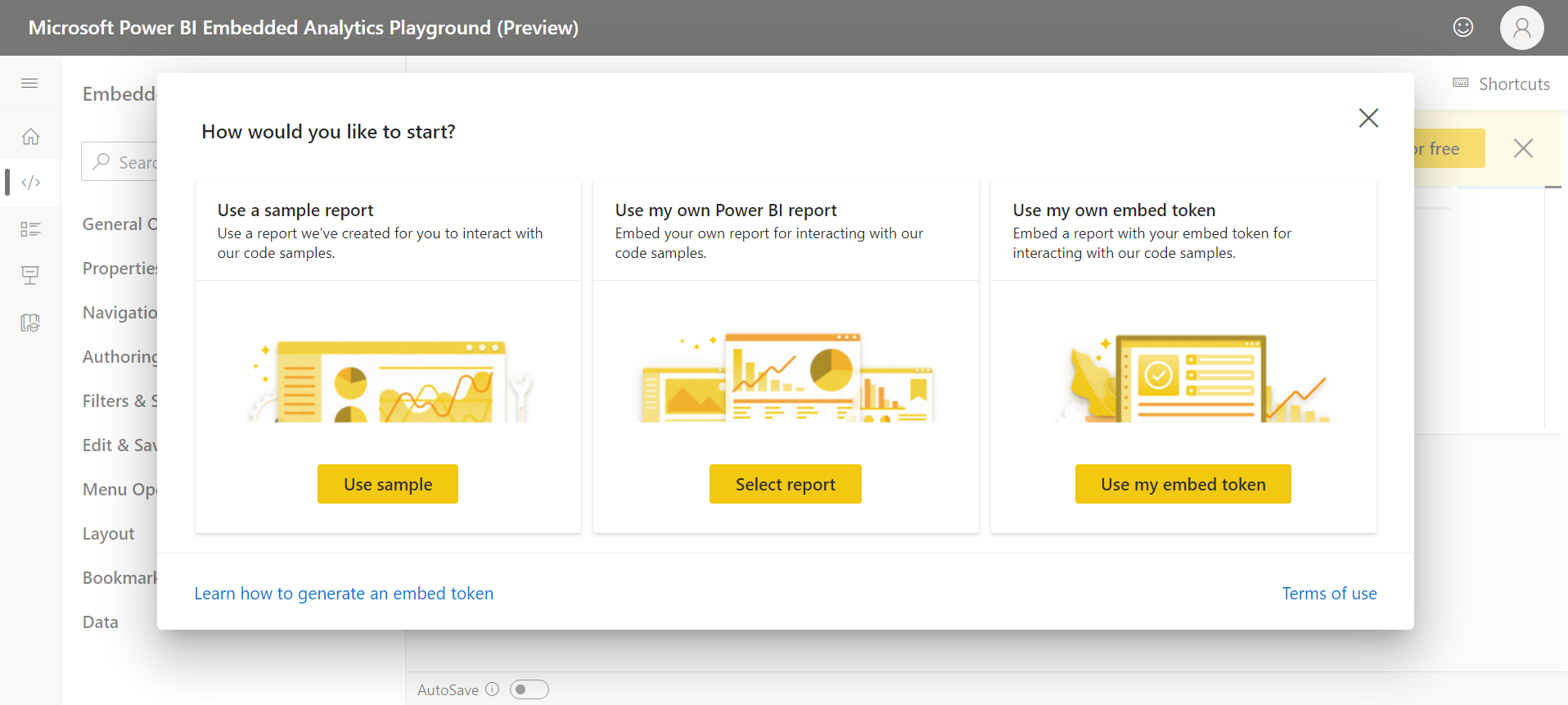Screen dimensions: 1568x705
Task: Toggle the AutoSave switch
Action: (x=529, y=689)
